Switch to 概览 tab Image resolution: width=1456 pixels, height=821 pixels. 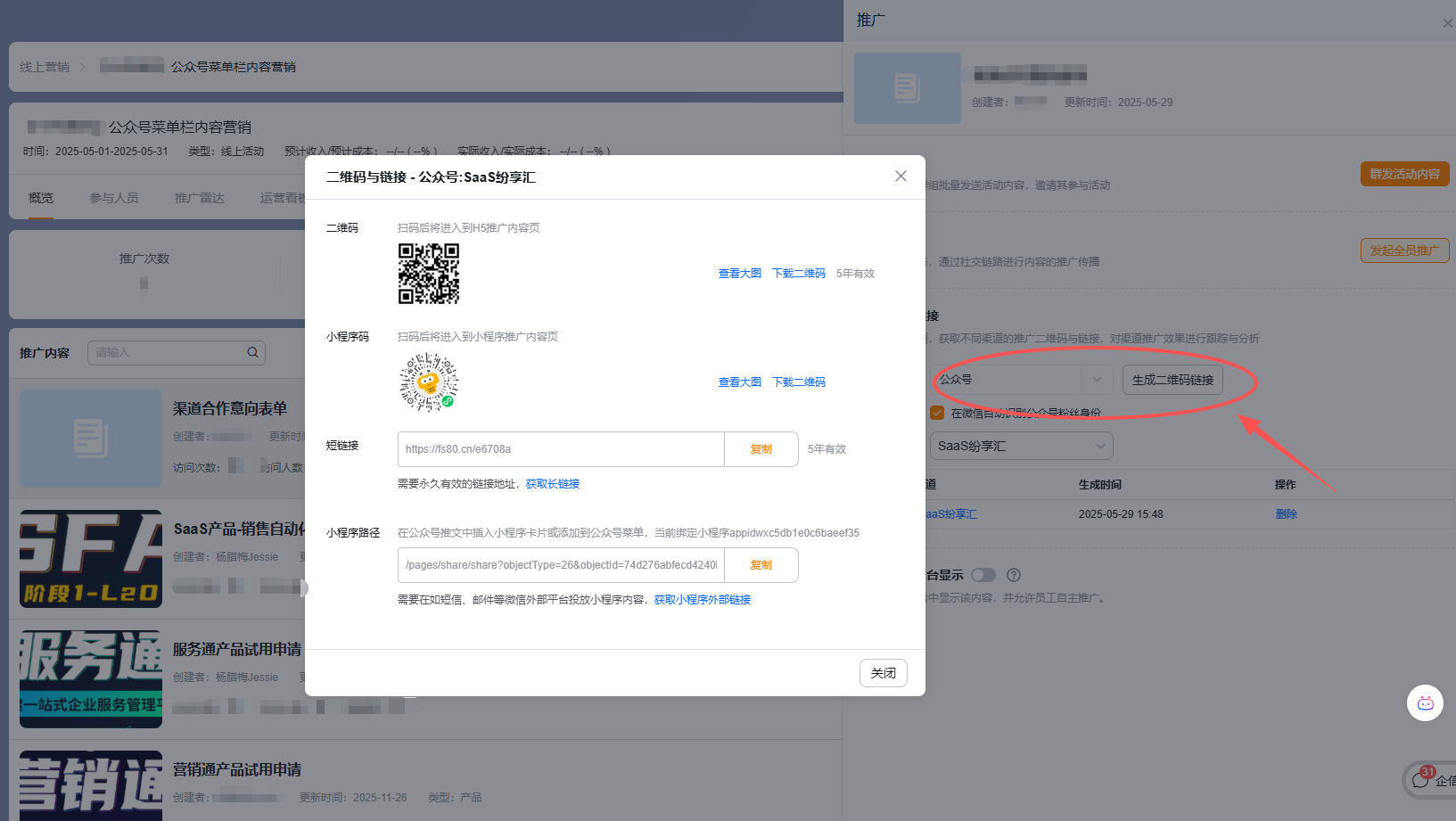pos(41,198)
